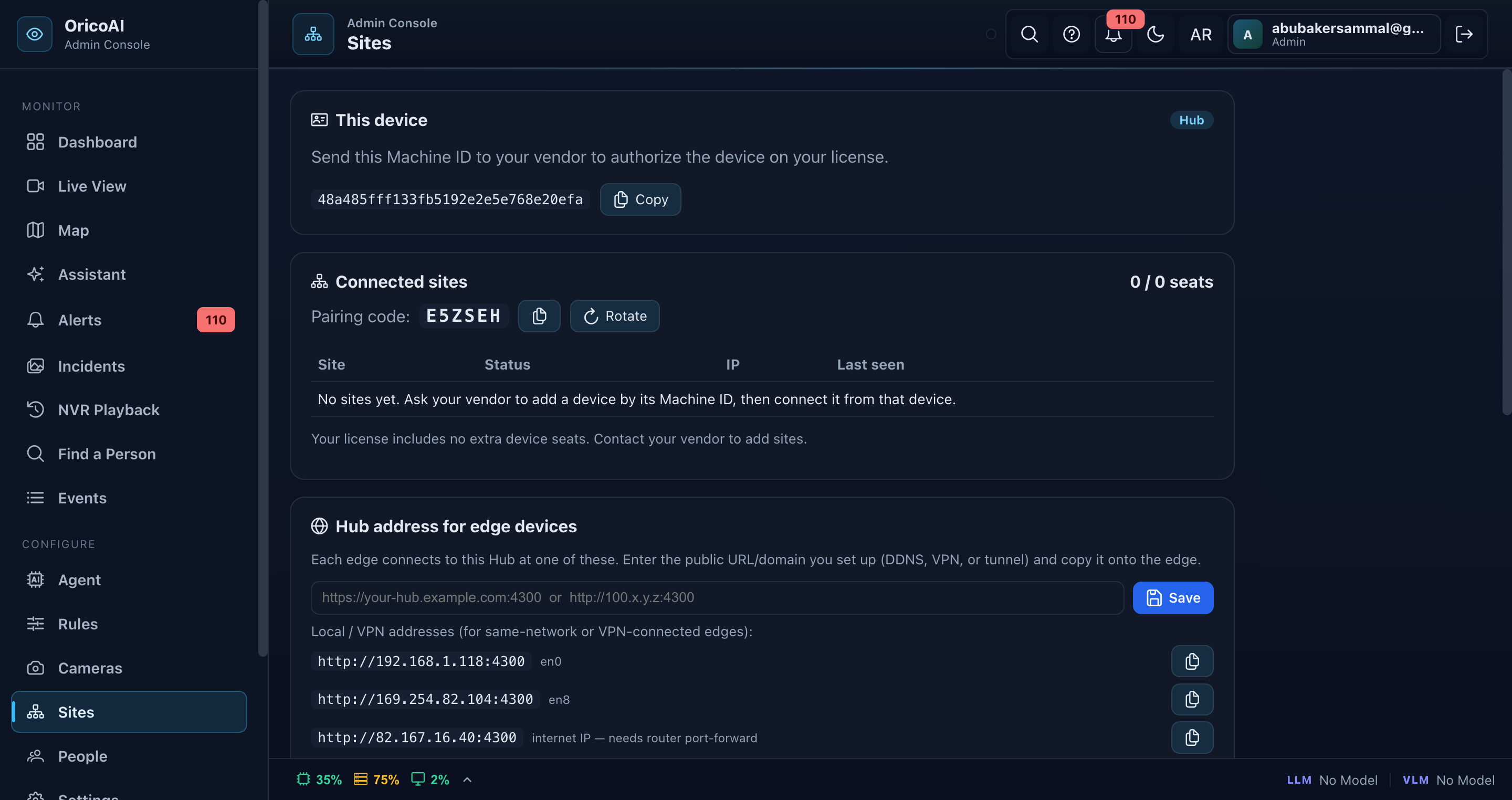The height and width of the screenshot is (800, 1512).
Task: Open Alerts in the sidebar
Action: [x=129, y=320]
